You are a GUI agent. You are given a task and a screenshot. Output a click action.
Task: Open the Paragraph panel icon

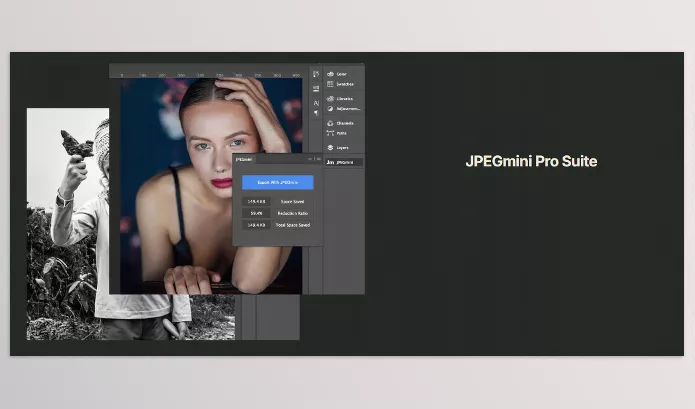coord(316,113)
